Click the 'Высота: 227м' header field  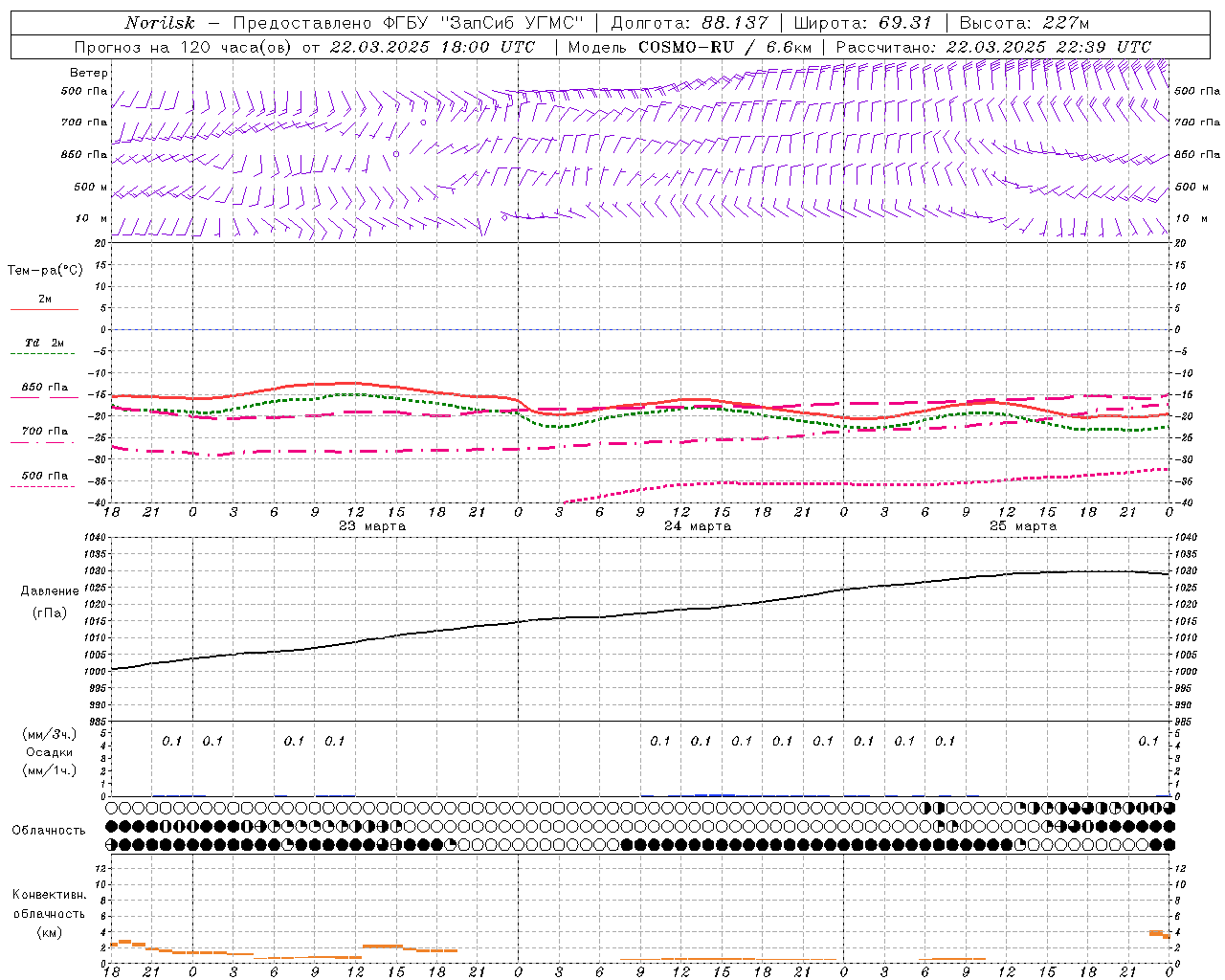pyautogui.click(x=1024, y=23)
